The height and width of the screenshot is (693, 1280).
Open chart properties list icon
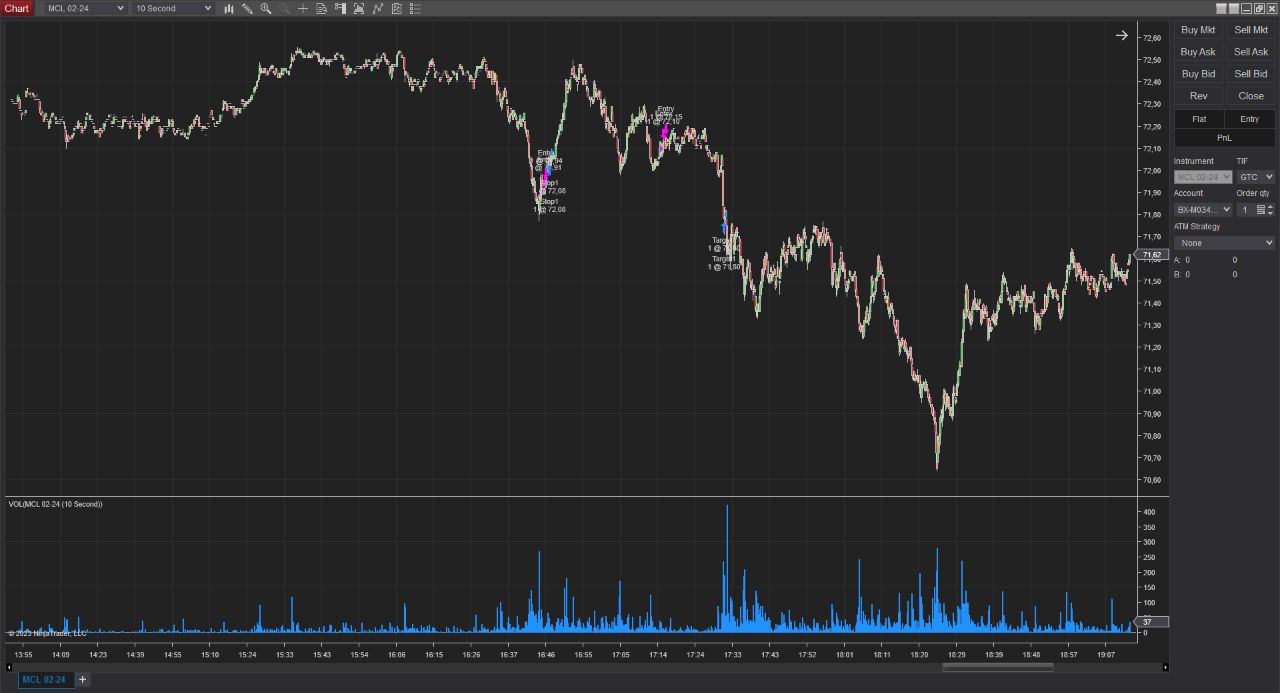[415, 8]
